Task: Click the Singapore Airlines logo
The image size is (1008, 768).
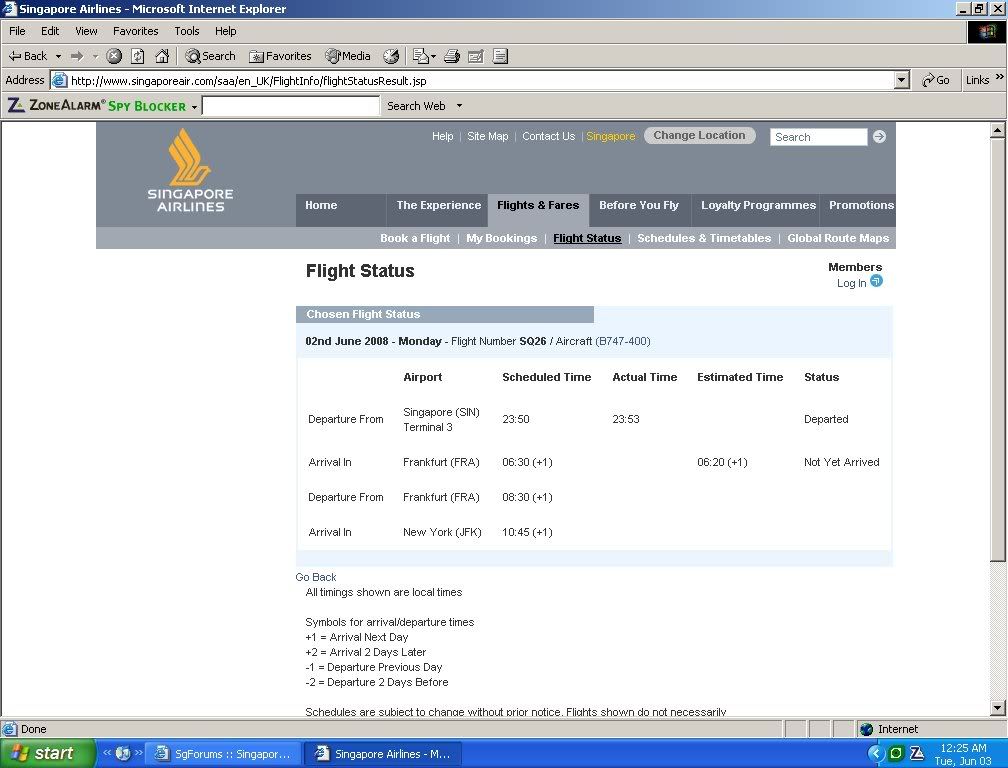Action: (x=190, y=170)
